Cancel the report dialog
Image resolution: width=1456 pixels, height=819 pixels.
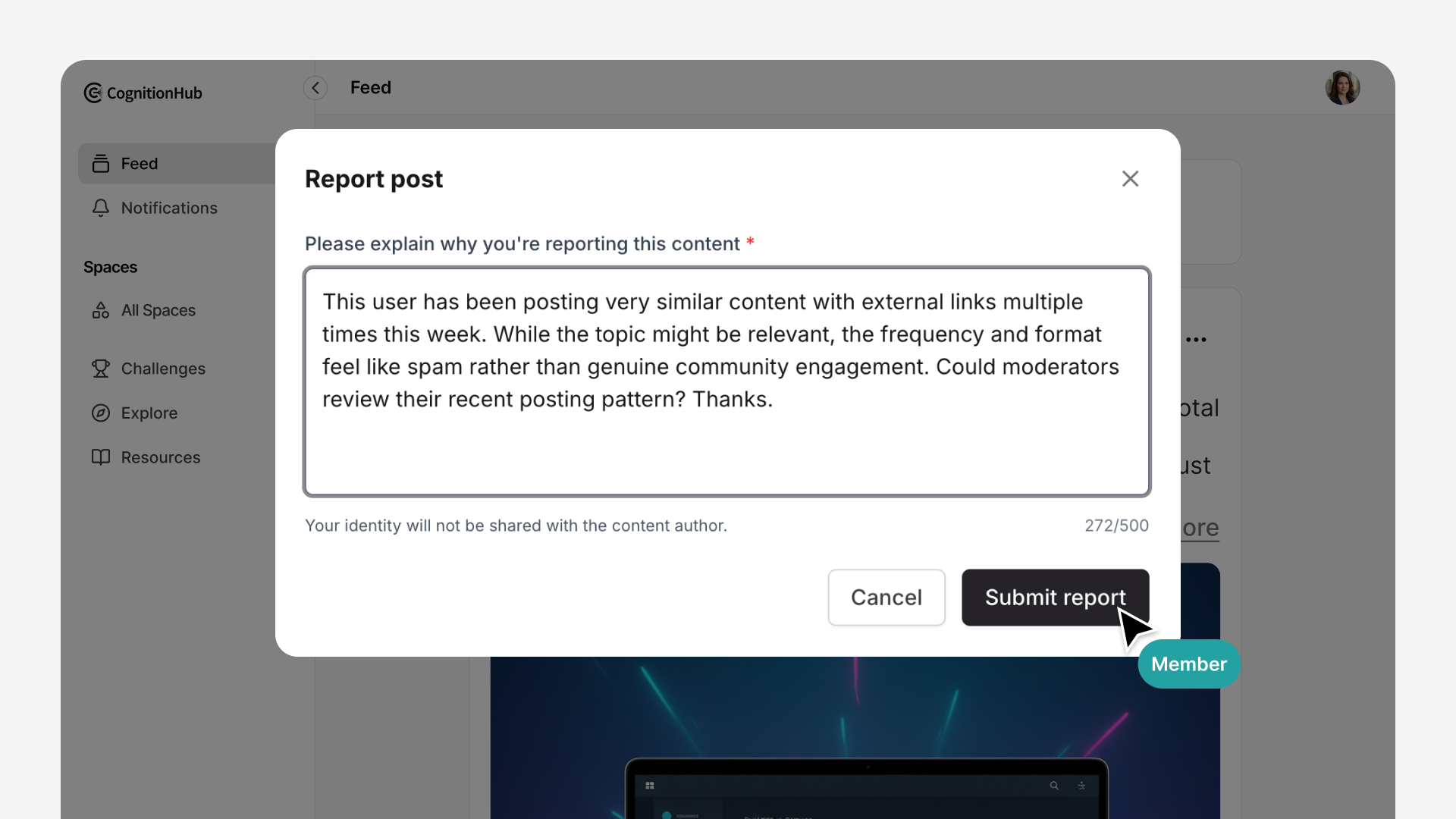click(886, 598)
